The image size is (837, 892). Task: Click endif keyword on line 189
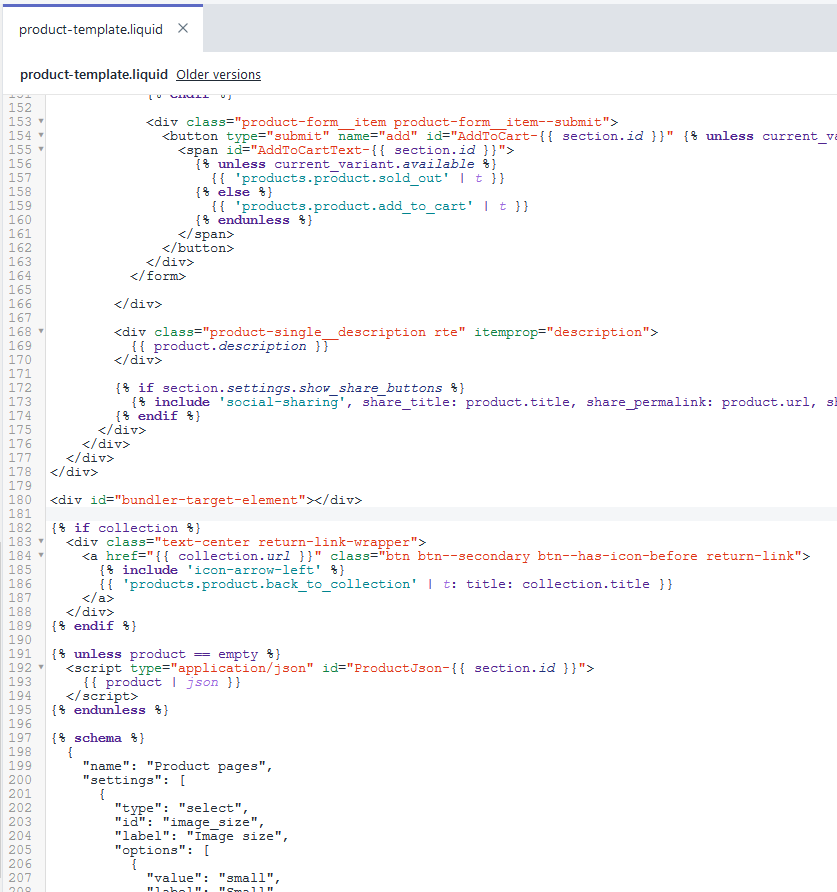94,626
